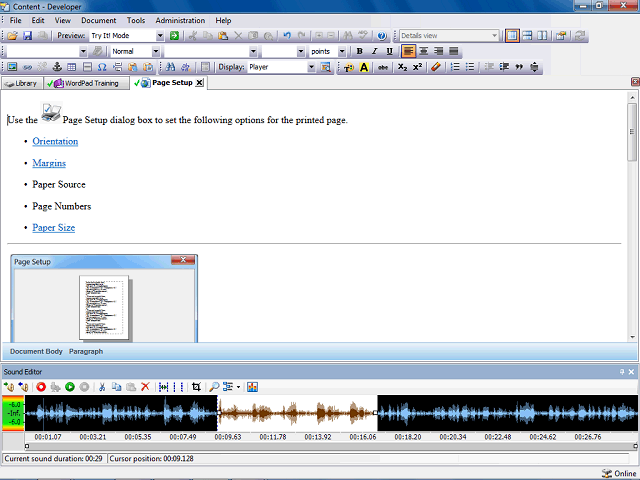Toggle underline formatting
This screenshot has width=640, height=480.
(389, 51)
